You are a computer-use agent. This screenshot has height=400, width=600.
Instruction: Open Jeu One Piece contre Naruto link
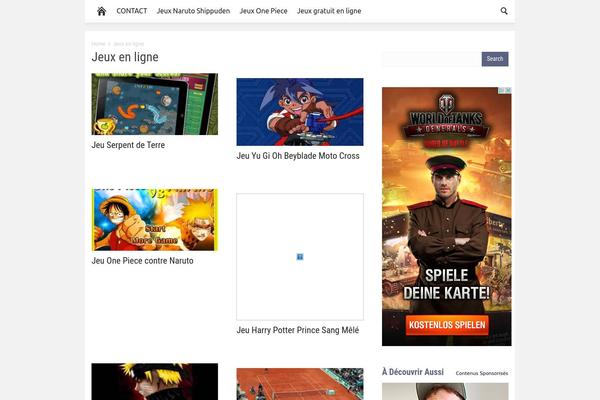tap(142, 261)
